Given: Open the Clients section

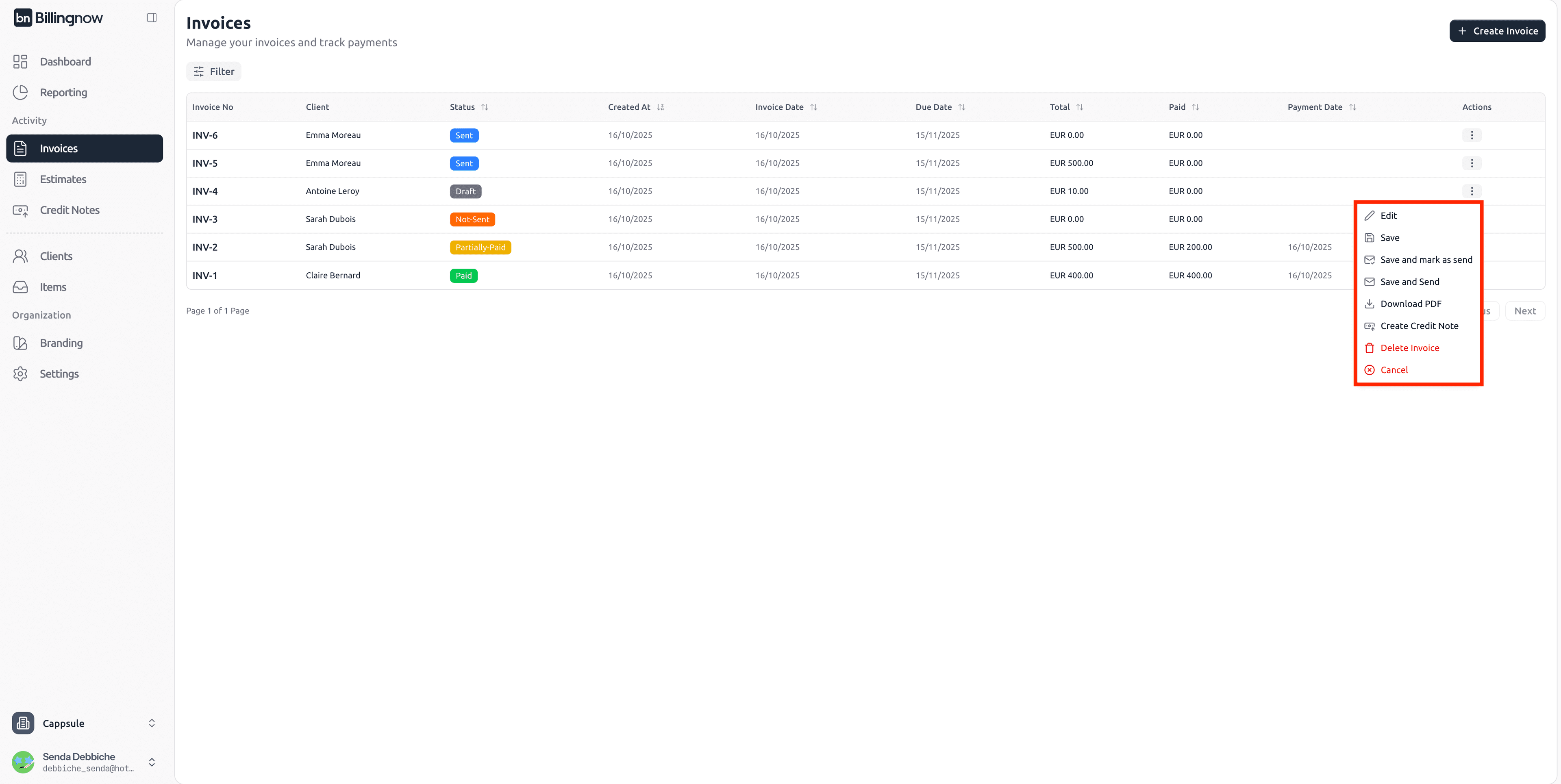Looking at the screenshot, I should [57, 256].
